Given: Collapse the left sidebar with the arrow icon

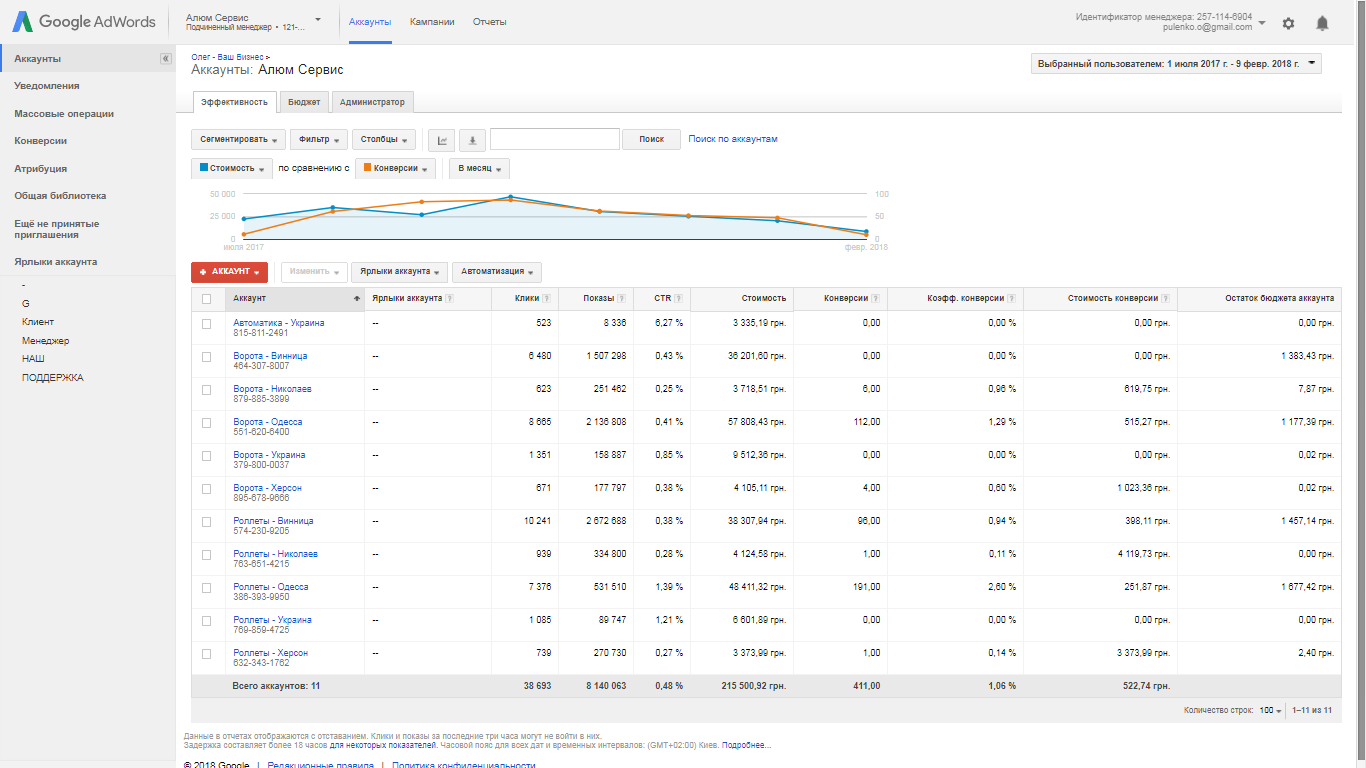Looking at the screenshot, I should (165, 59).
